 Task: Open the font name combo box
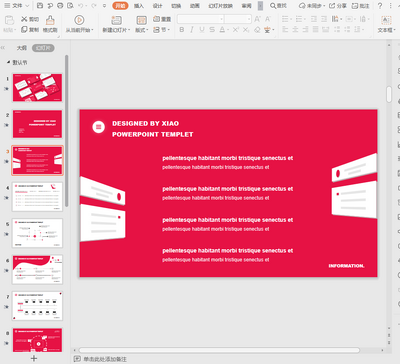pos(200,19)
